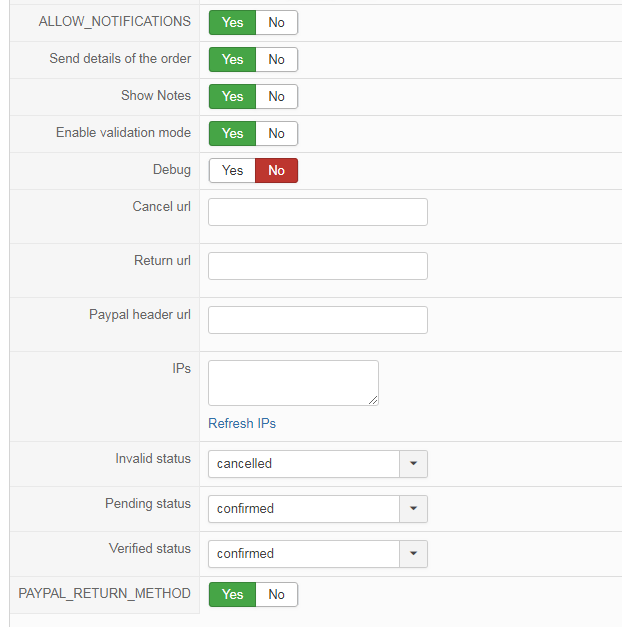
Task: Enable Debug by clicking Yes
Action: click(x=232, y=170)
